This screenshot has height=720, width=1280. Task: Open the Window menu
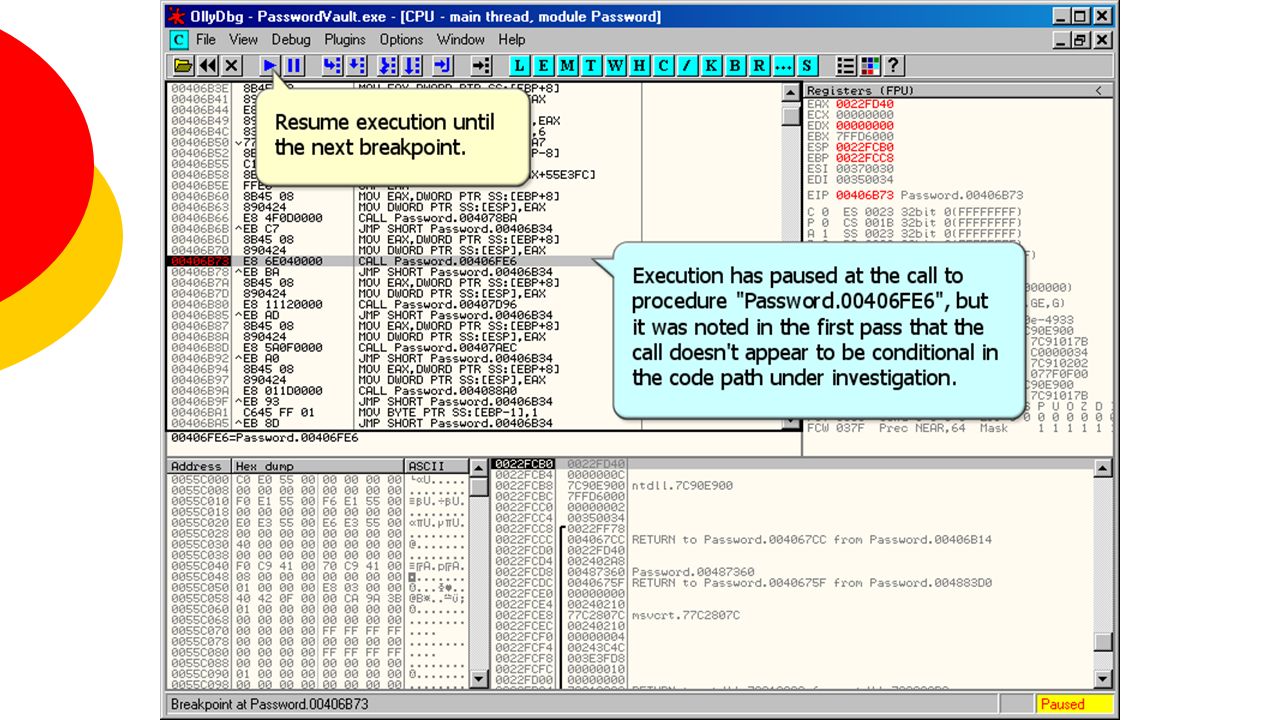point(461,40)
